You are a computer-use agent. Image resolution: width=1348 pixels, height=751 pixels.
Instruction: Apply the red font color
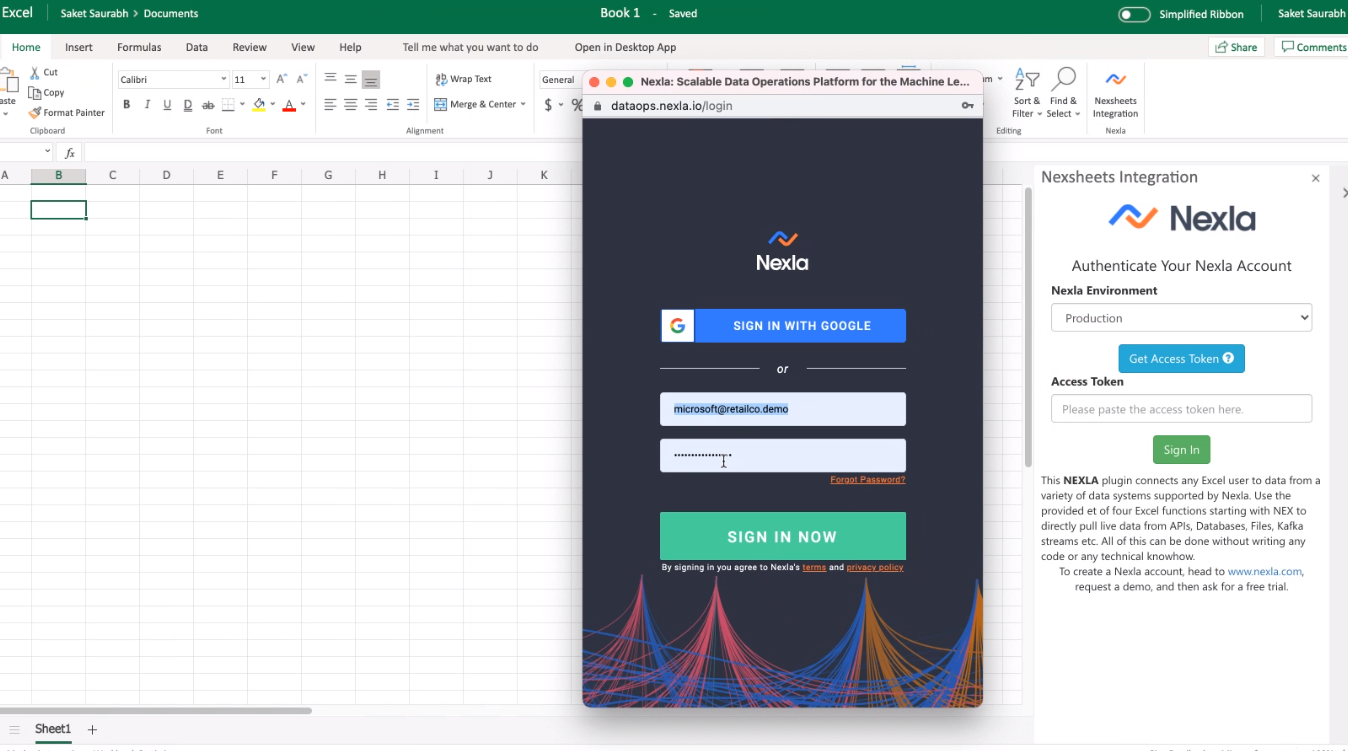point(289,105)
